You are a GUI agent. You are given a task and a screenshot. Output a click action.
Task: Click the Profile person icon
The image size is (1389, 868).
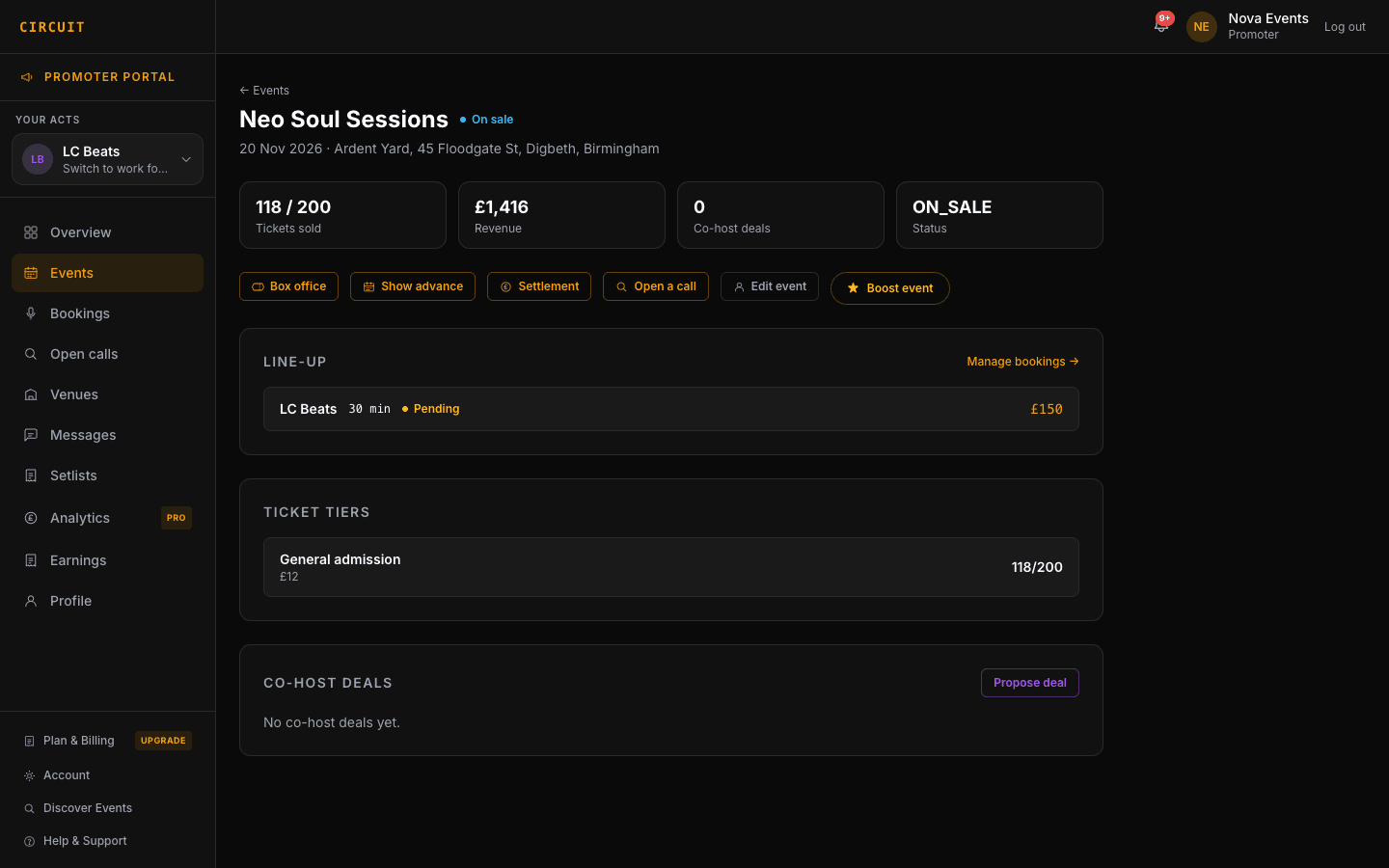point(31,601)
